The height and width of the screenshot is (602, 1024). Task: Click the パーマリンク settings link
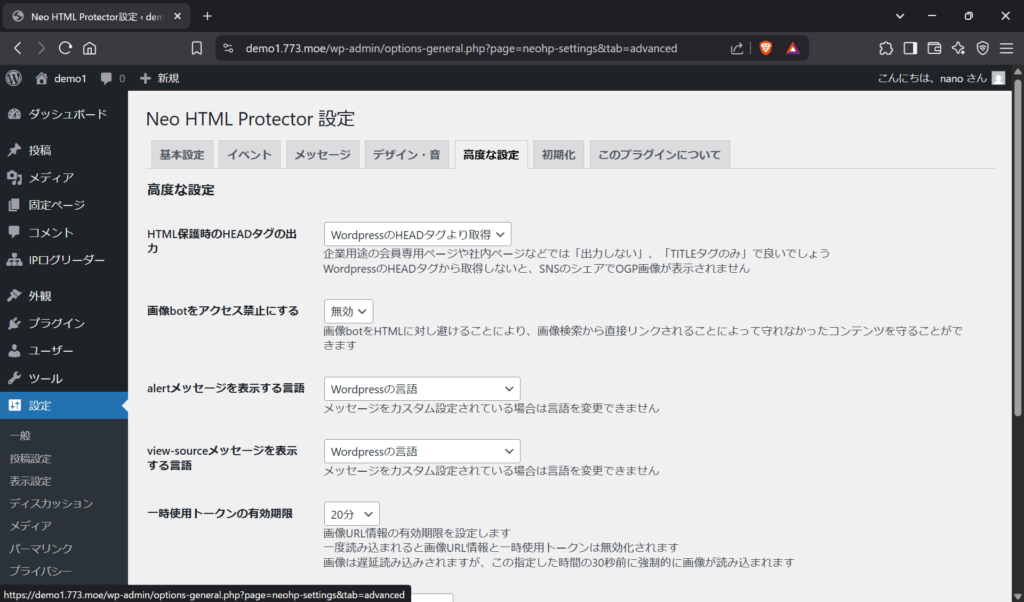pyautogui.click(x=41, y=548)
